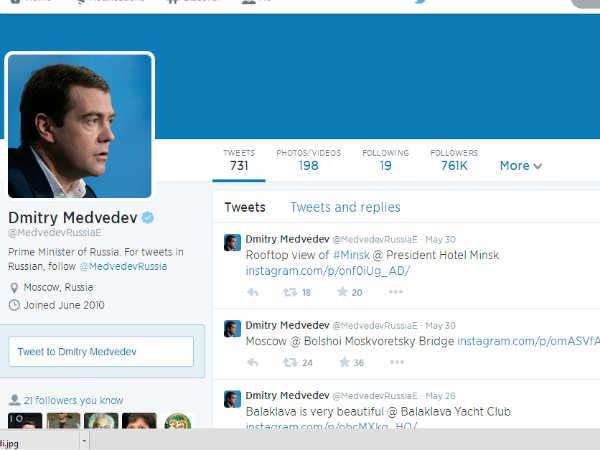This screenshot has height=450, width=600.
Task: Retweet the Bolshoi Moskvoretsky Bridge tweet
Action: [x=290, y=362]
